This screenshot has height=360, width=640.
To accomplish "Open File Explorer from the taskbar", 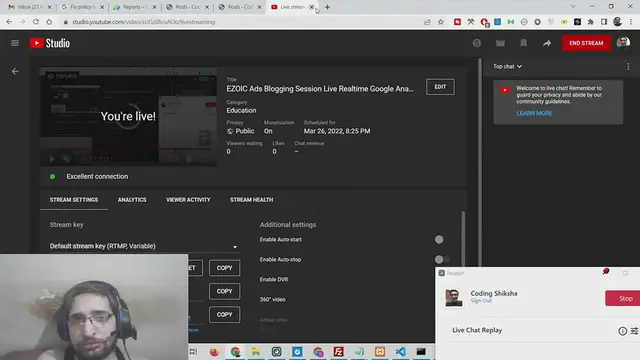I will [x=256, y=351].
